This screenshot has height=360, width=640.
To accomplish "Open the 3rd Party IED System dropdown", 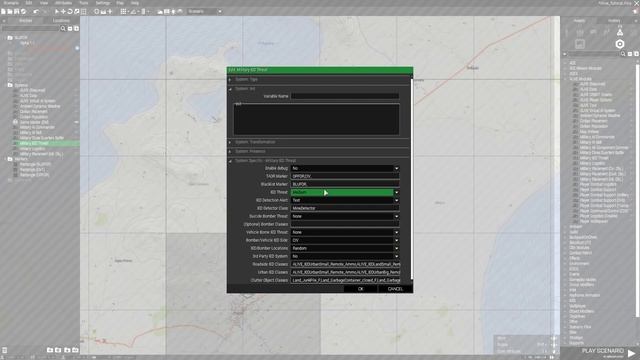I will [x=396, y=256].
